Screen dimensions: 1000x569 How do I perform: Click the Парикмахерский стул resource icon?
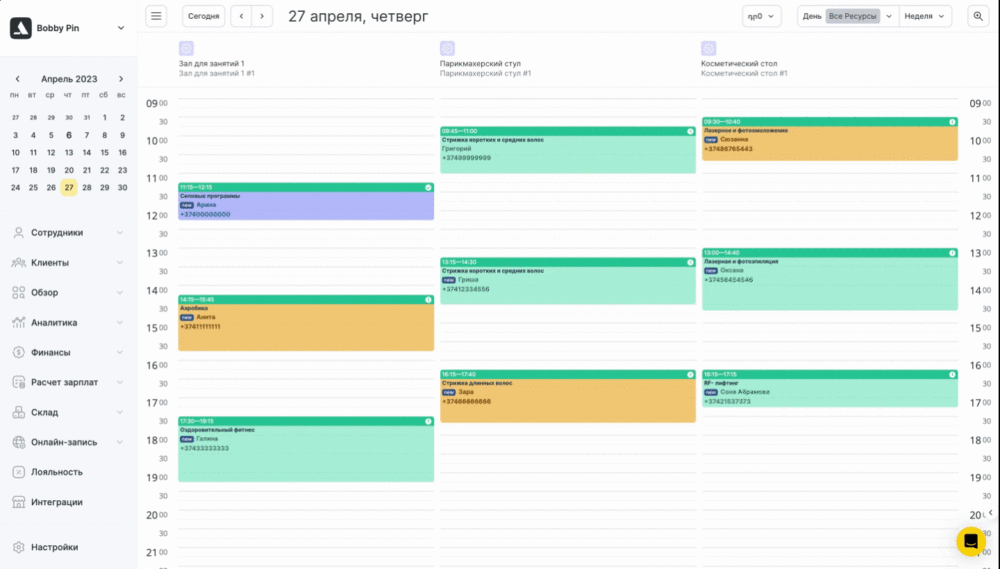447,48
